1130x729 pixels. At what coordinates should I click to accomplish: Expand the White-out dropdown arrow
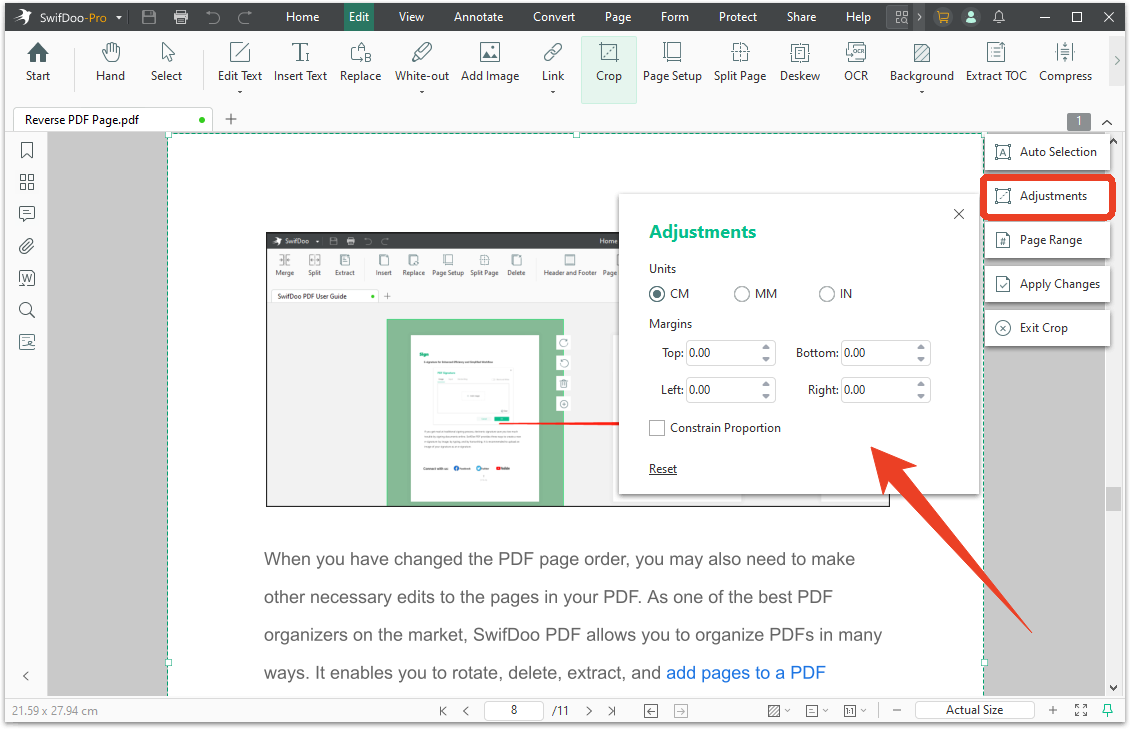(x=422, y=92)
